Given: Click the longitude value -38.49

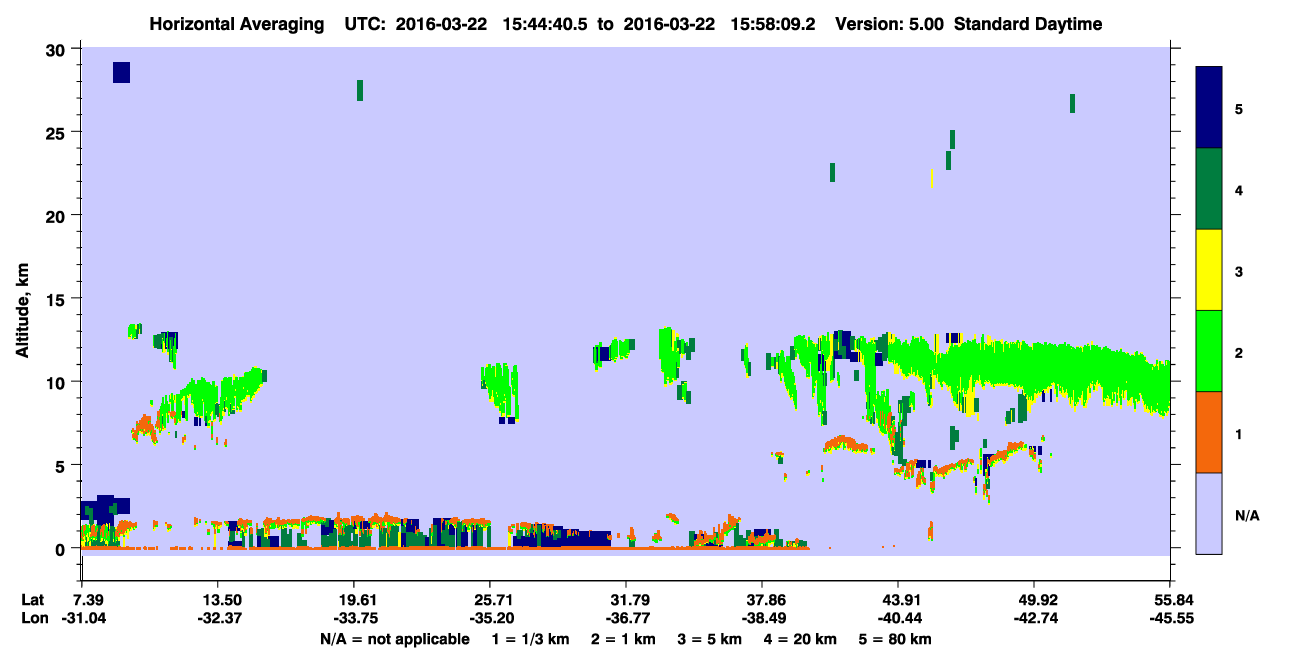Looking at the screenshot, I should (x=762, y=618).
